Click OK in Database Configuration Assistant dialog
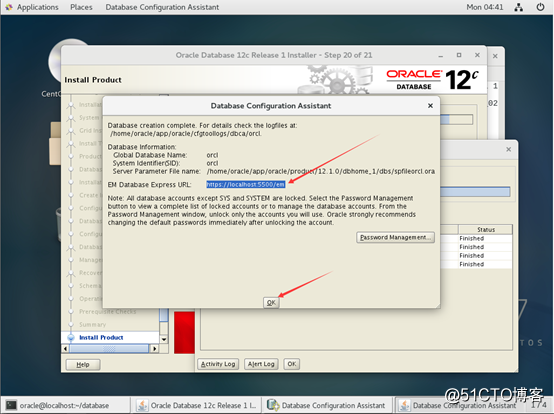The width and height of the screenshot is (554, 414). 271,303
